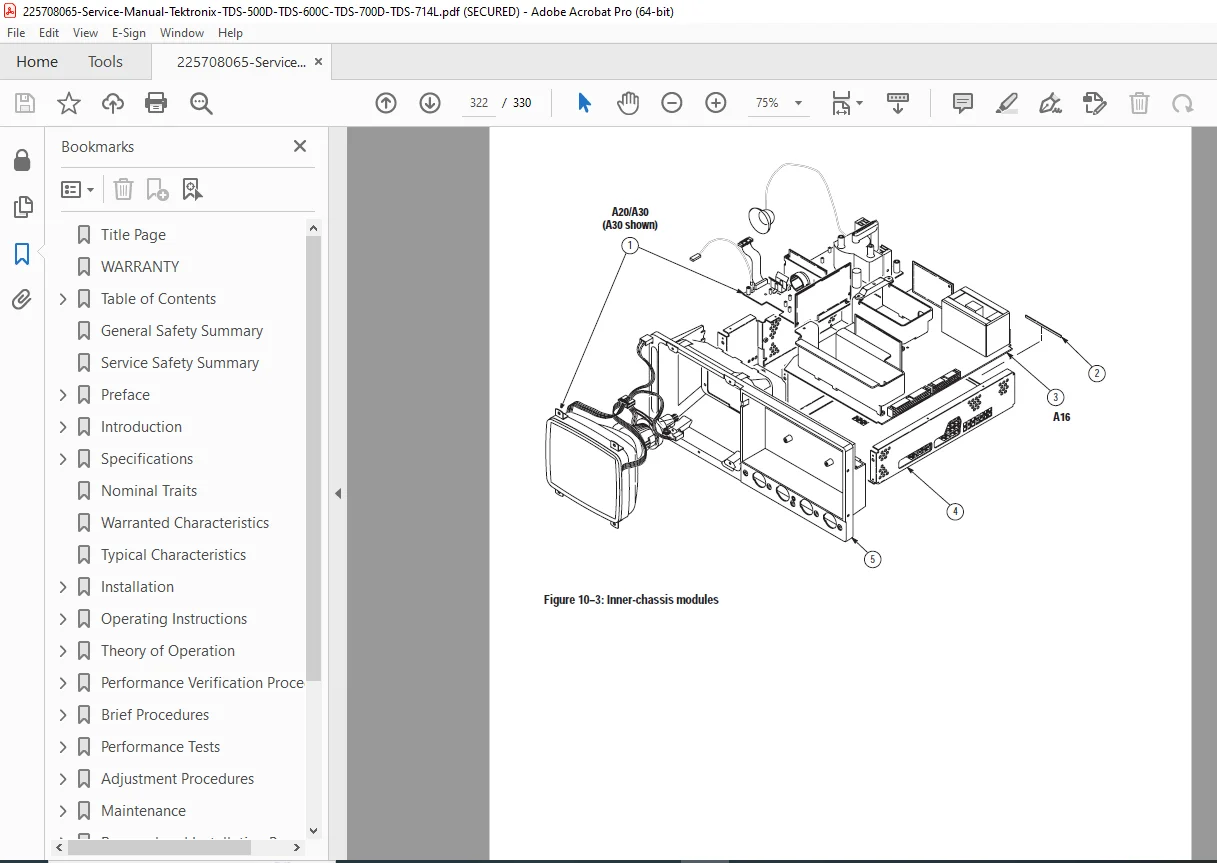Open the Sign document pen tool
Screen dimensions: 1217x863
point(1050,103)
